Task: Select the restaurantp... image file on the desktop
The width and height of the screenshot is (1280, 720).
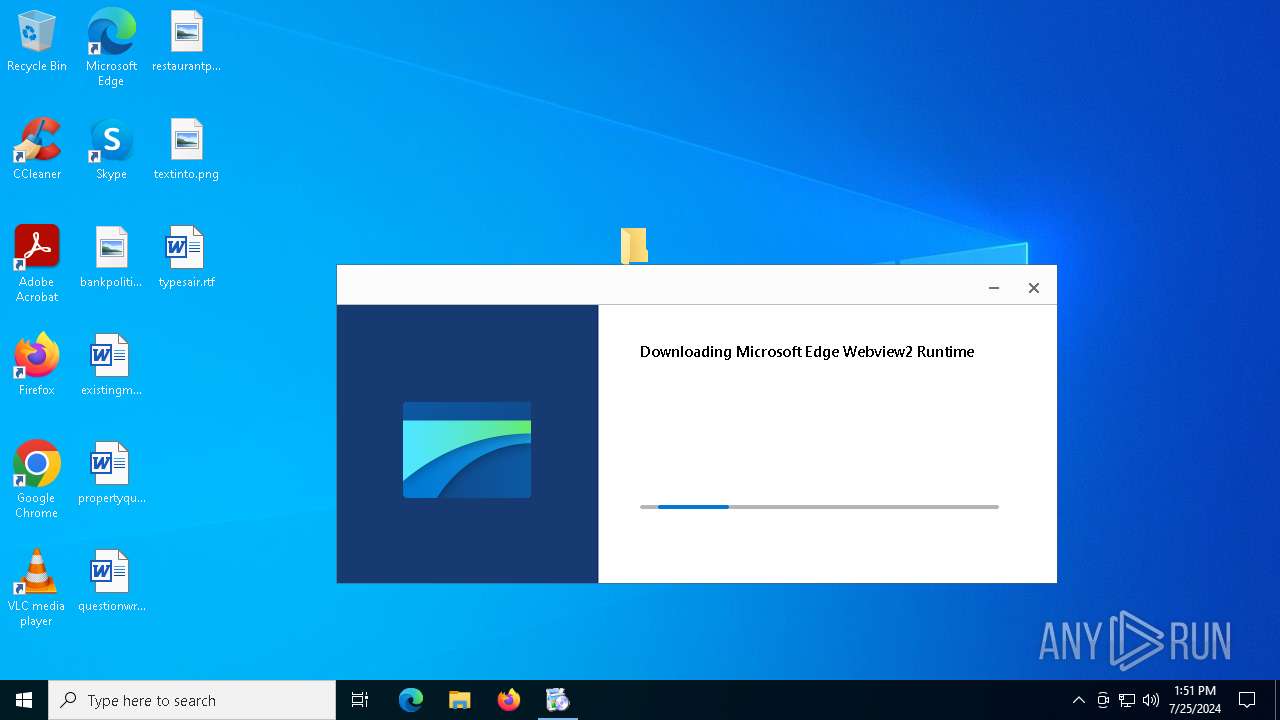Action: (186, 42)
